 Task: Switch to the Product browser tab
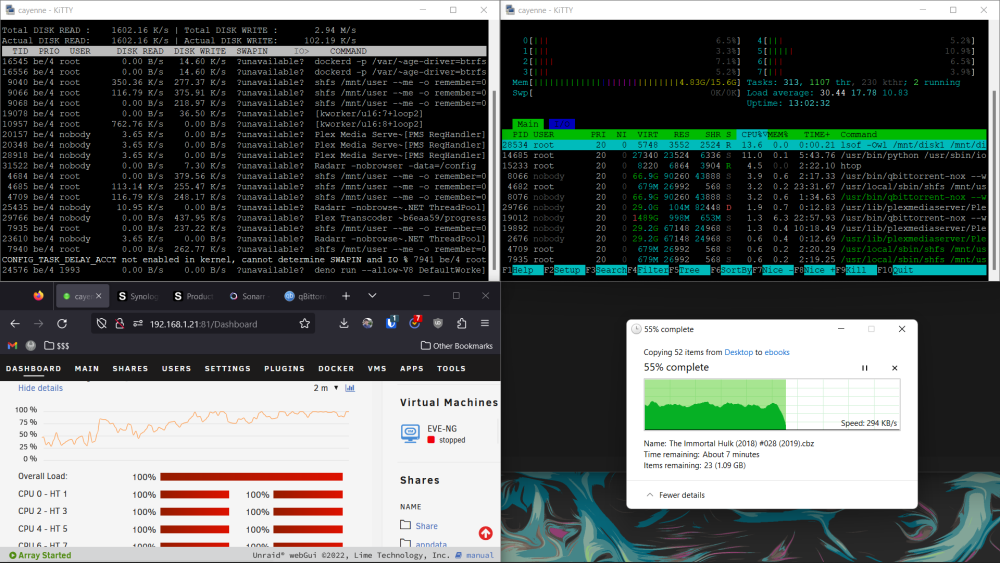click(x=193, y=296)
